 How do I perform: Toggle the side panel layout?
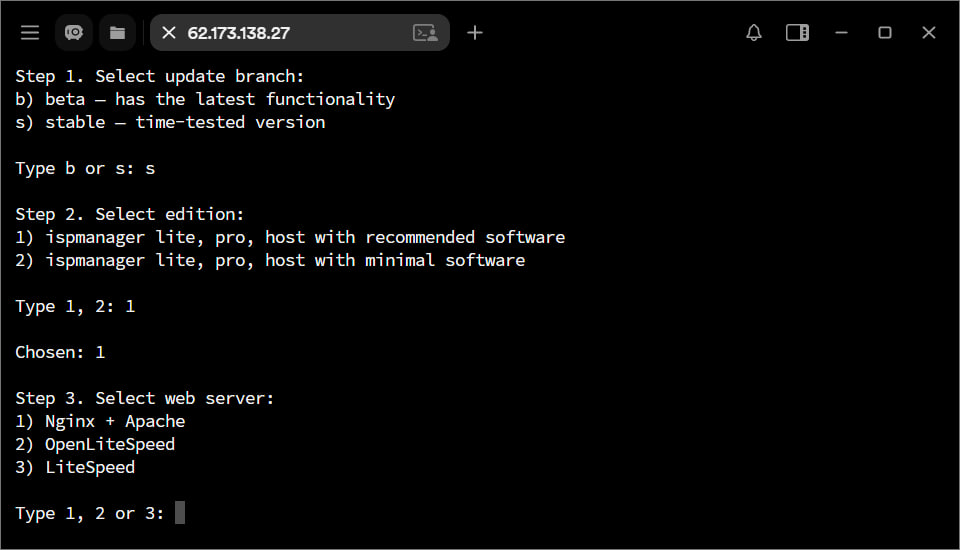pos(797,33)
